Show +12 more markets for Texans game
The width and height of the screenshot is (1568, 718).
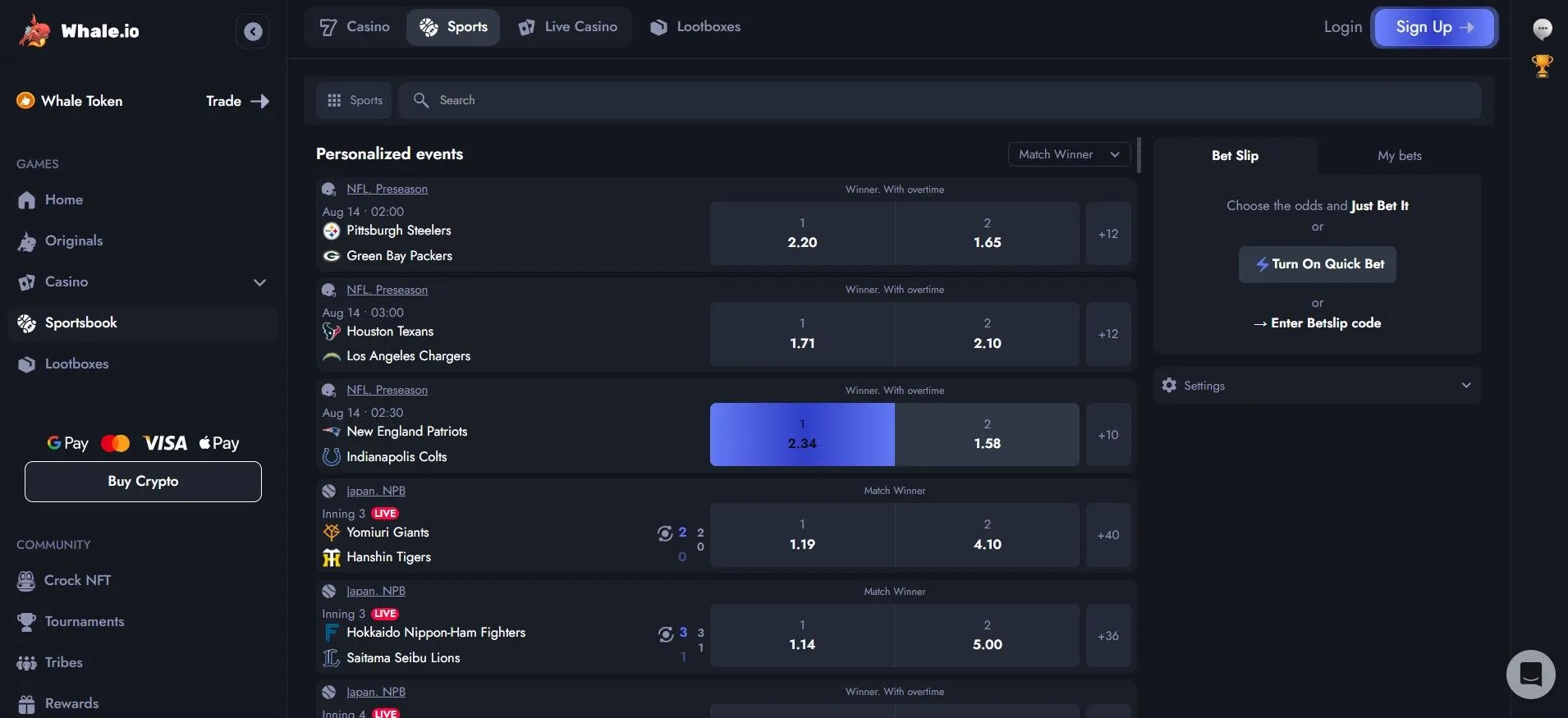(1108, 334)
